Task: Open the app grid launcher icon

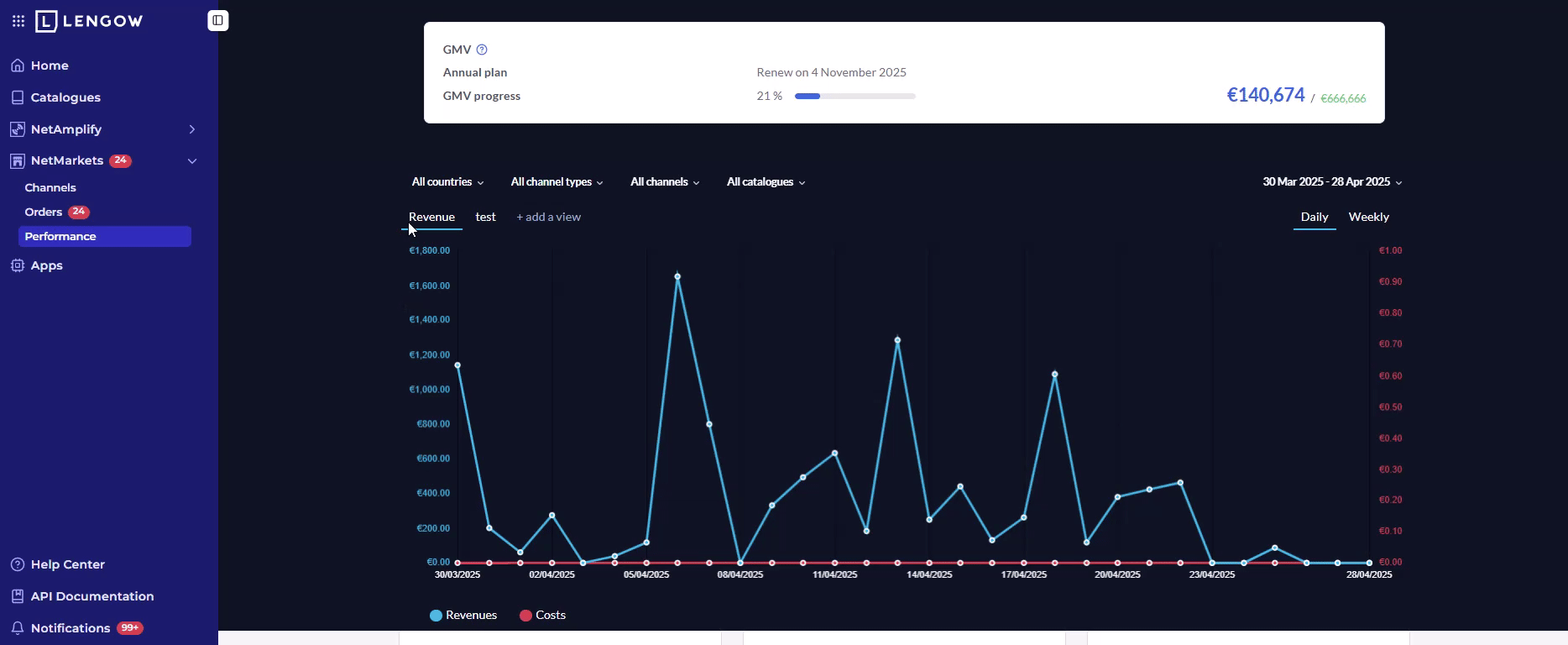Action: point(18,21)
